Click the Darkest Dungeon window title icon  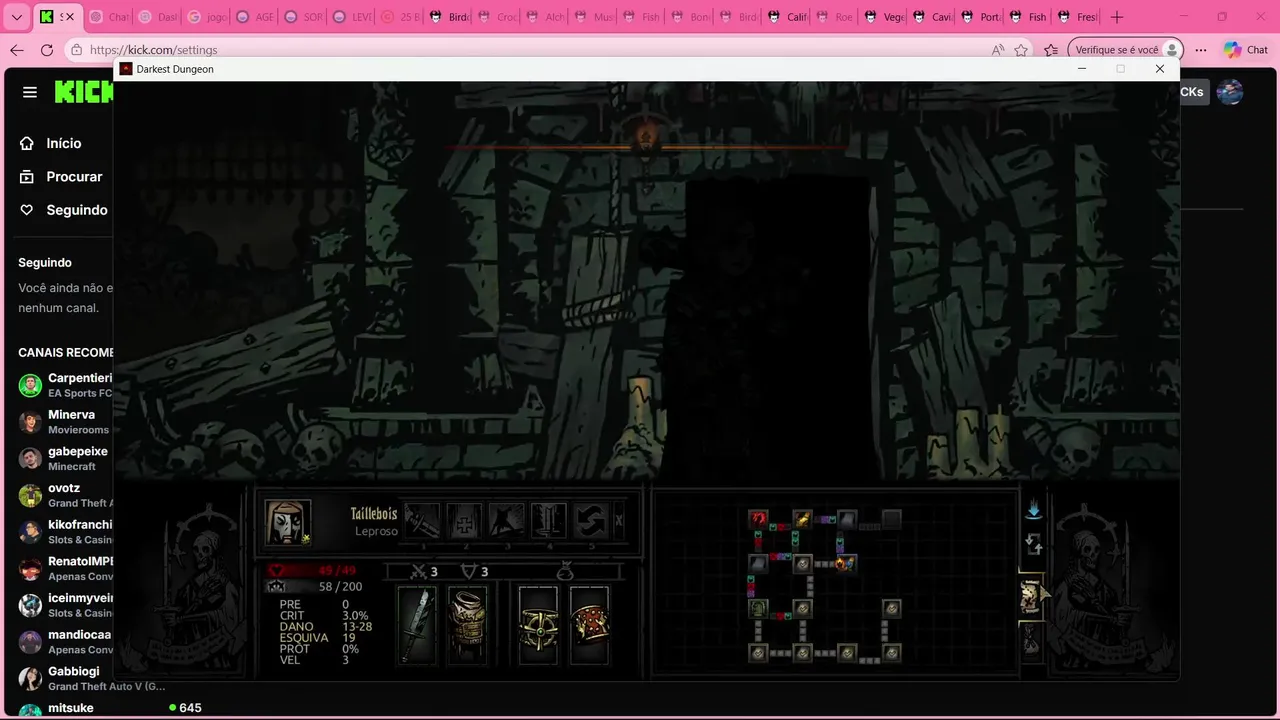click(x=126, y=69)
